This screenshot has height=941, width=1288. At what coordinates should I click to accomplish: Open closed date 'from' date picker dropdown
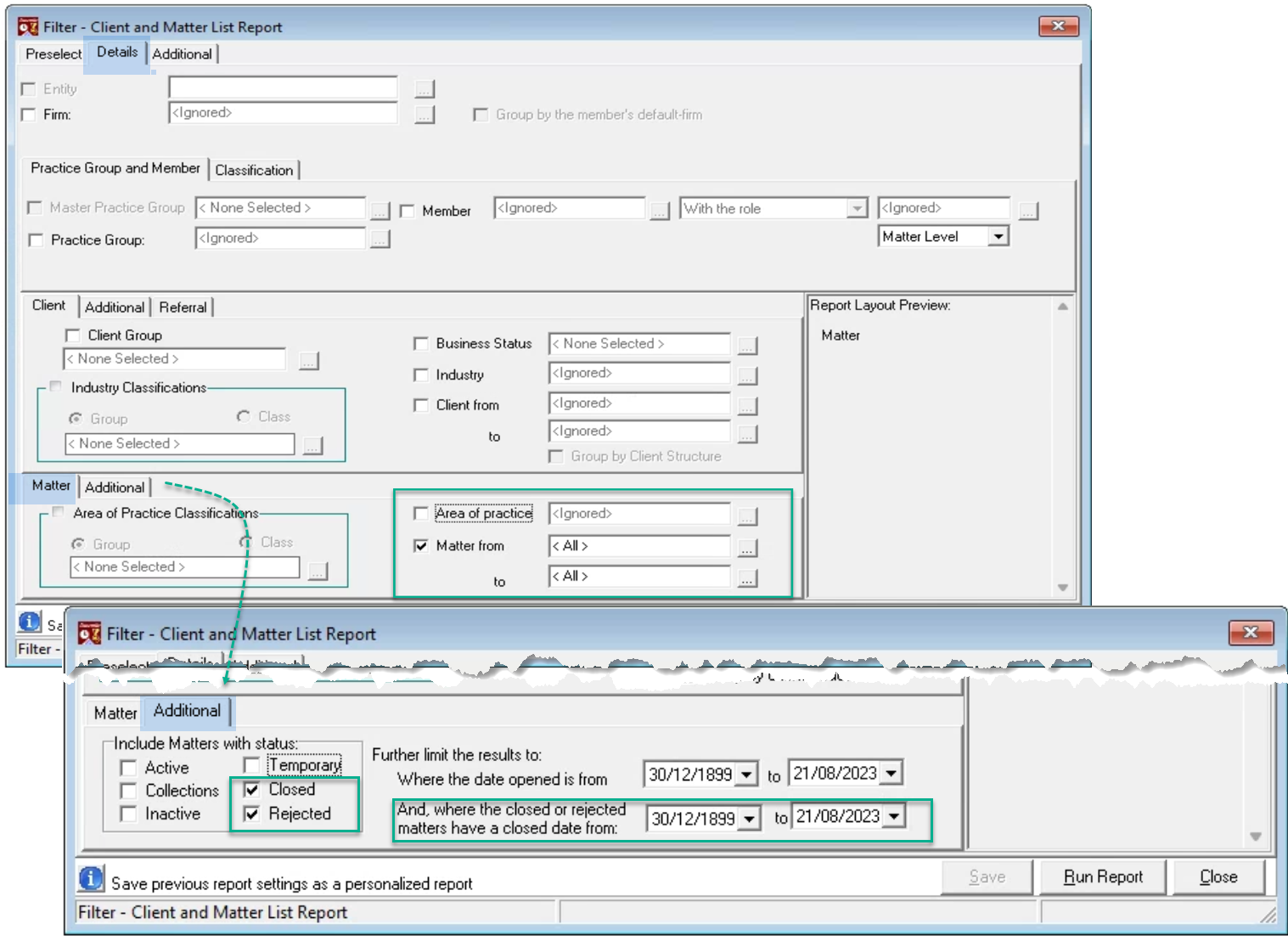click(x=749, y=819)
